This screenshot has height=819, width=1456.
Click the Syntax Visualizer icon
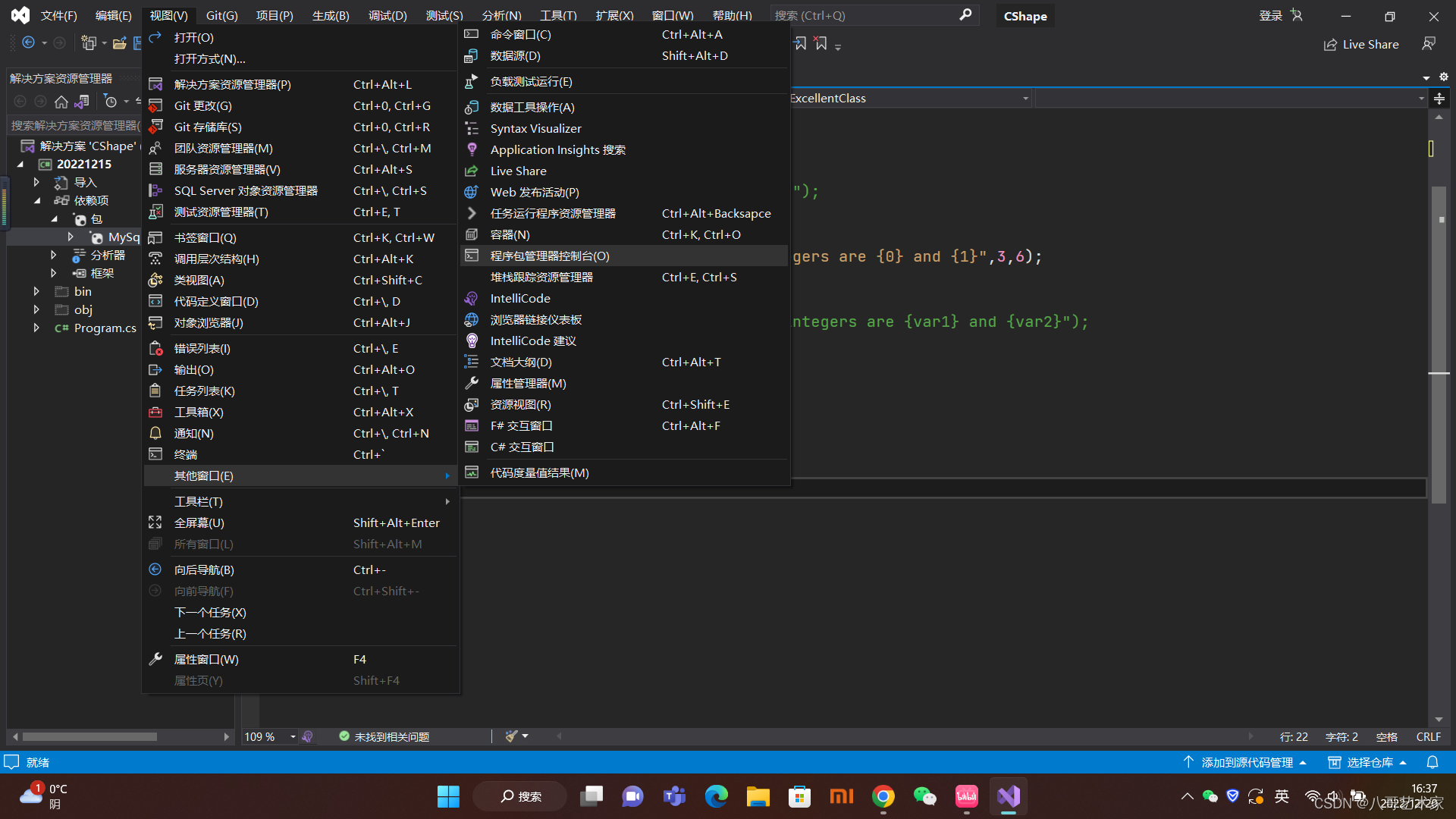[472, 129]
